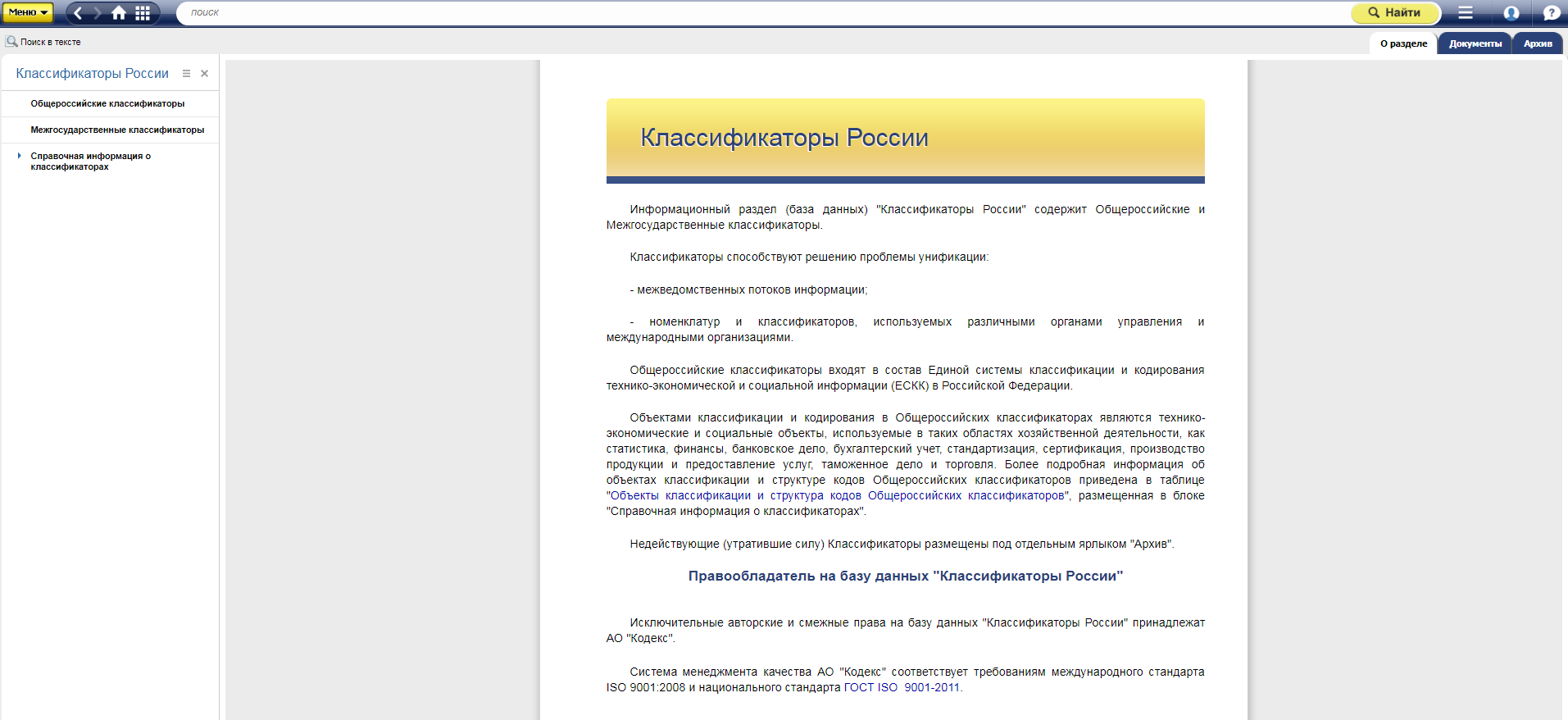This screenshot has height=720, width=1568.
Task: Expand Справочная информация о классификаторах node
Action: pyautogui.click(x=19, y=156)
